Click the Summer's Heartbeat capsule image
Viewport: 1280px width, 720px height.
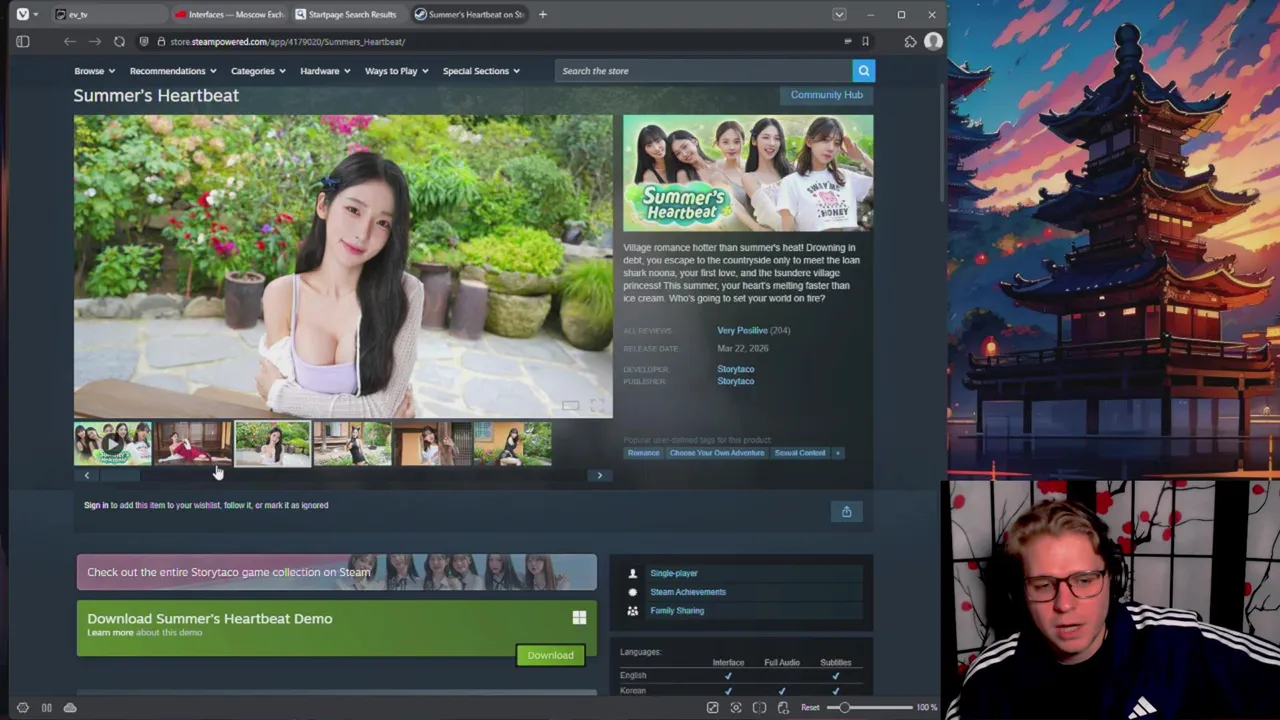tap(748, 174)
